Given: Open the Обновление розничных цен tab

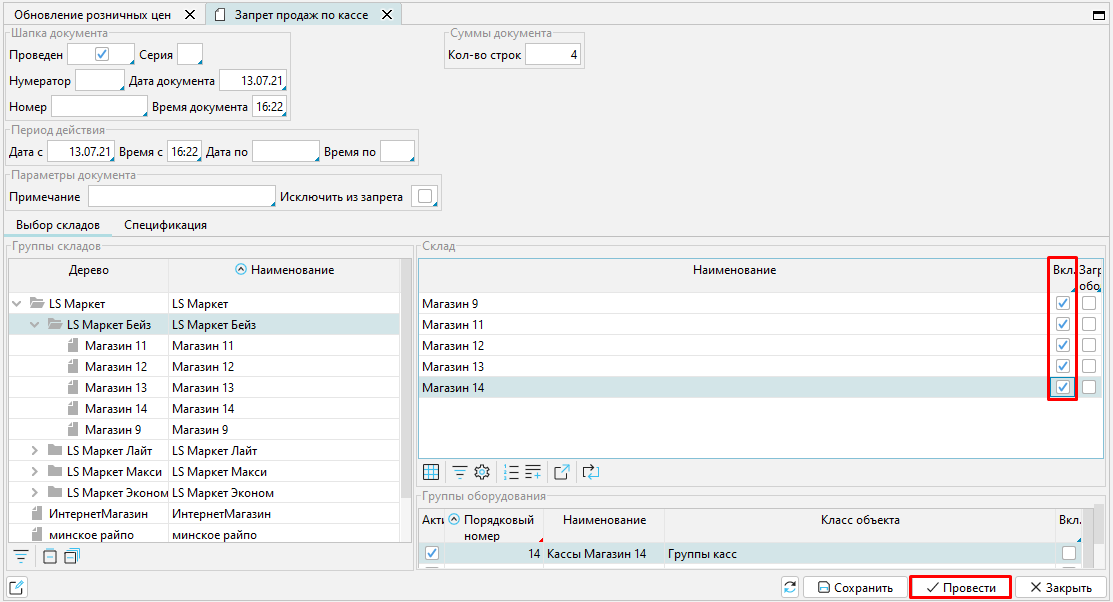Looking at the screenshot, I should [x=92, y=14].
